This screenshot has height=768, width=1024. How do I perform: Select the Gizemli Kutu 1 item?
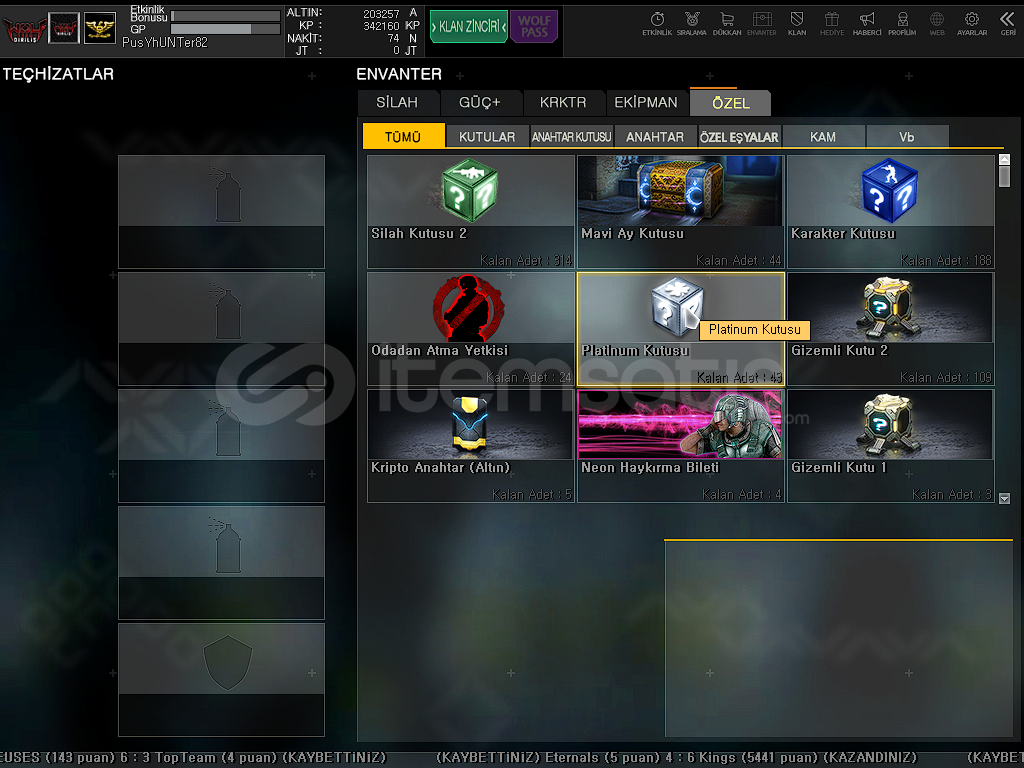point(891,446)
